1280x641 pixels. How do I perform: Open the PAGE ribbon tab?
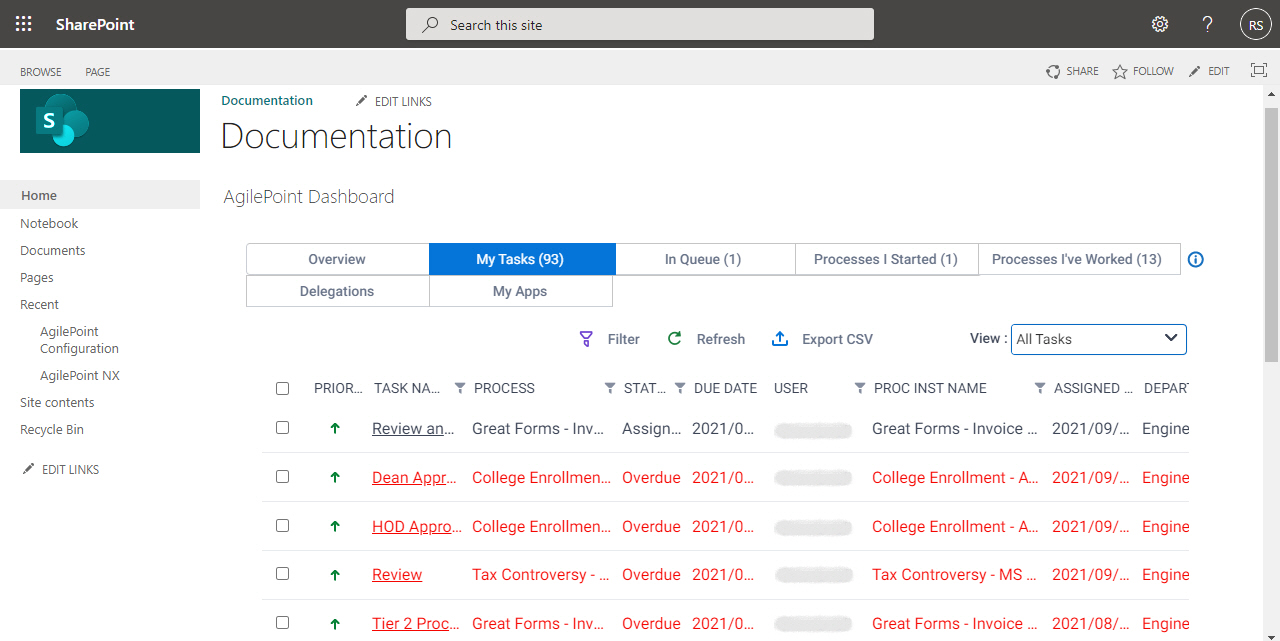(98, 72)
